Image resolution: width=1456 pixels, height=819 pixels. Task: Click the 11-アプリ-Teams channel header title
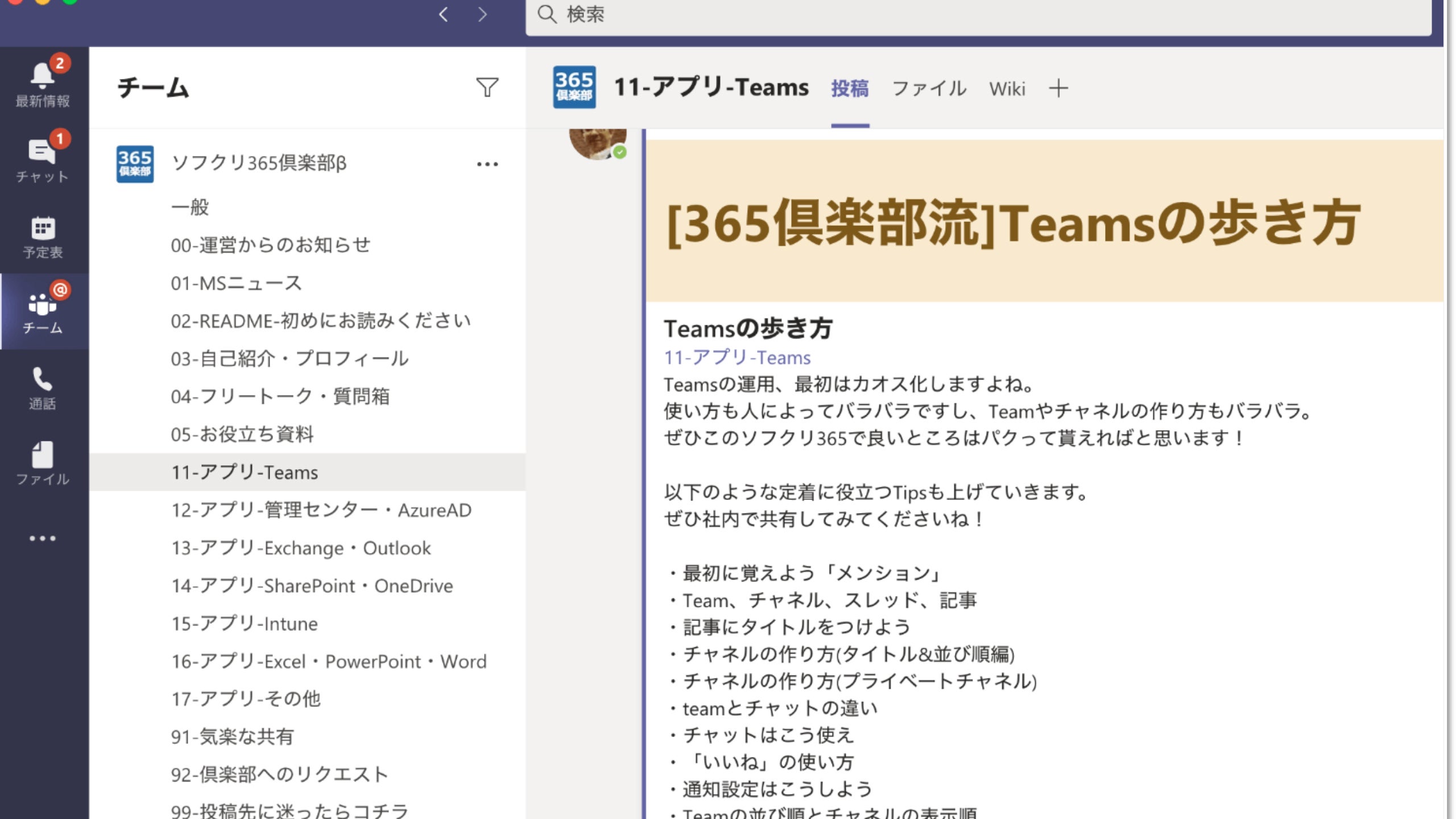click(711, 87)
